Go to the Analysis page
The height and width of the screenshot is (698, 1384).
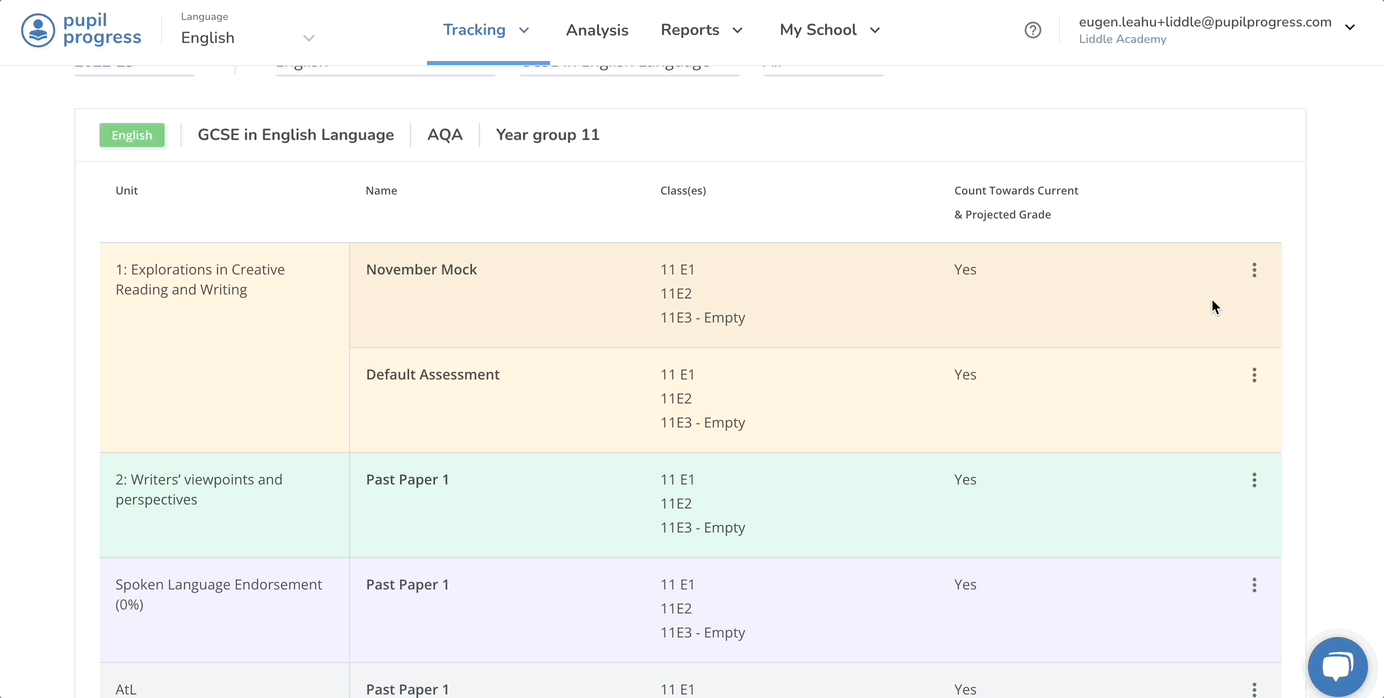(x=597, y=30)
